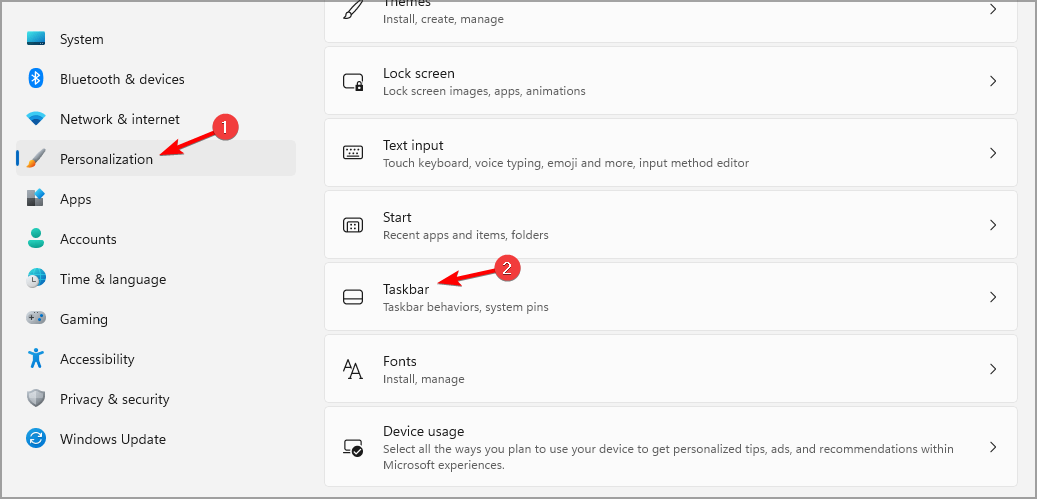Click the Gaming controller icon
This screenshot has height=499, width=1037.
[x=36, y=319]
